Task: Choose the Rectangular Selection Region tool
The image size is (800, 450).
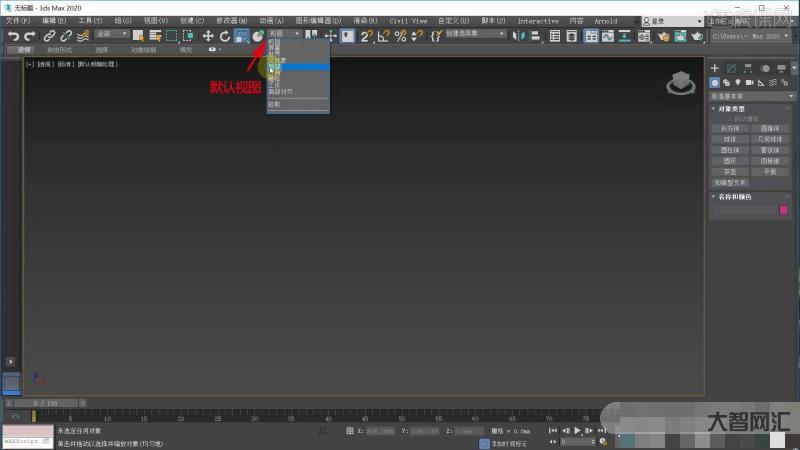Action: (x=172, y=36)
